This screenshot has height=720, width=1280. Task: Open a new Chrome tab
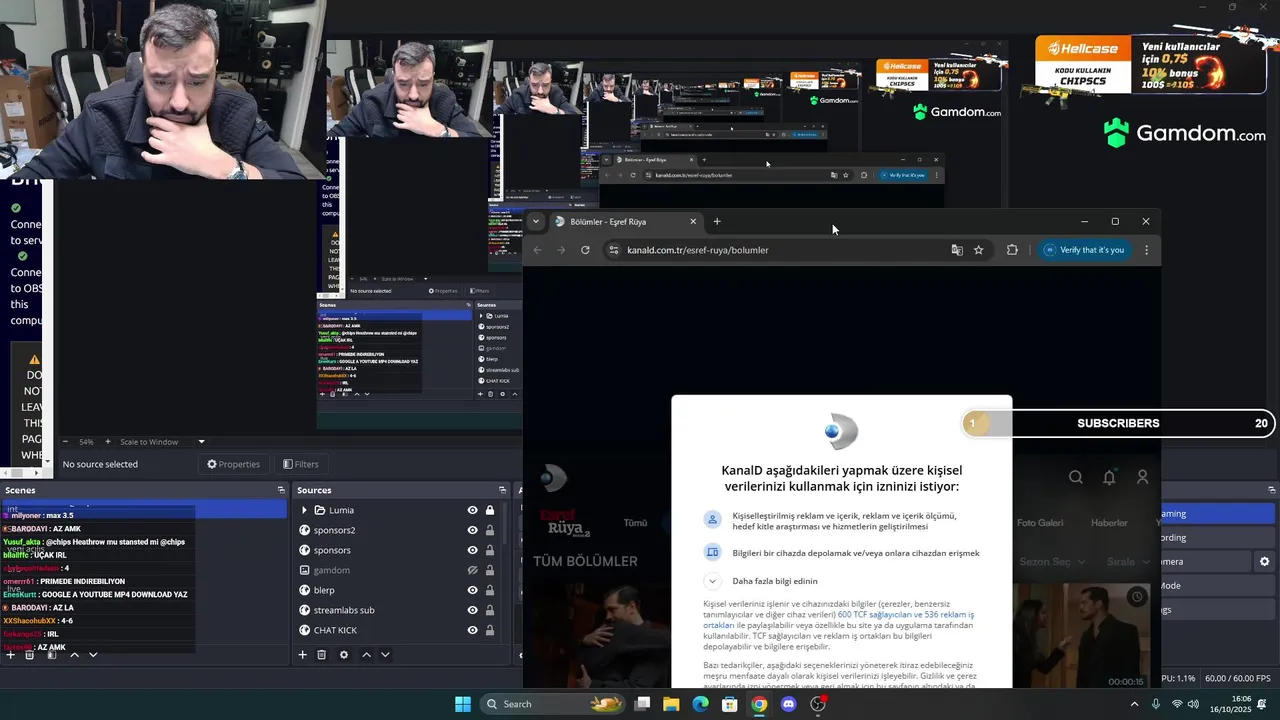pos(717,222)
